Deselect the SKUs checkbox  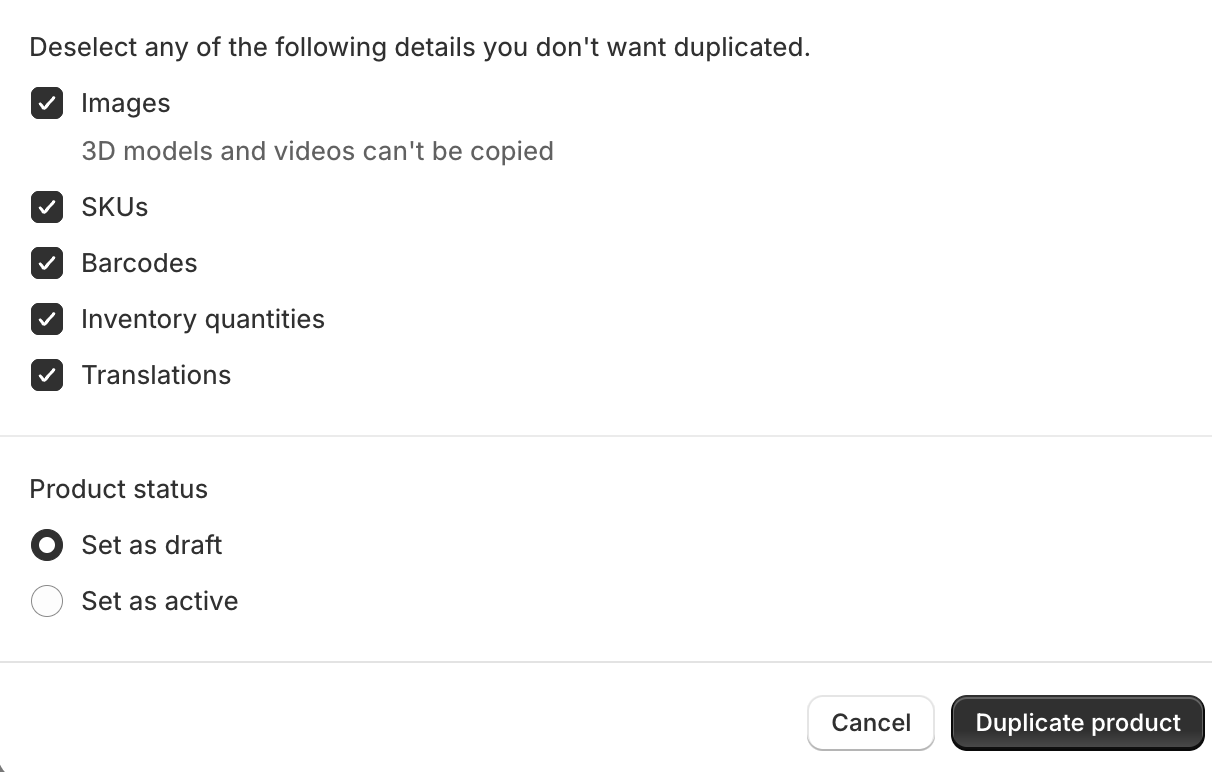coord(47,207)
